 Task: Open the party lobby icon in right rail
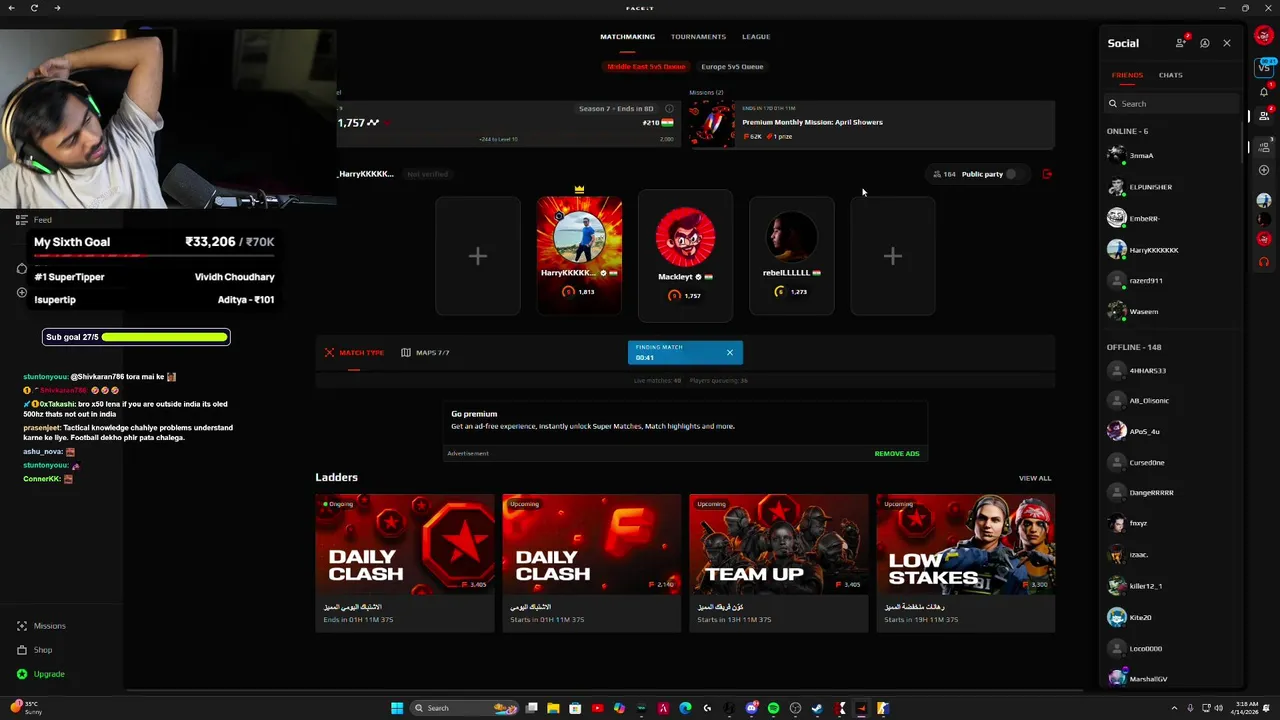pos(1264,147)
